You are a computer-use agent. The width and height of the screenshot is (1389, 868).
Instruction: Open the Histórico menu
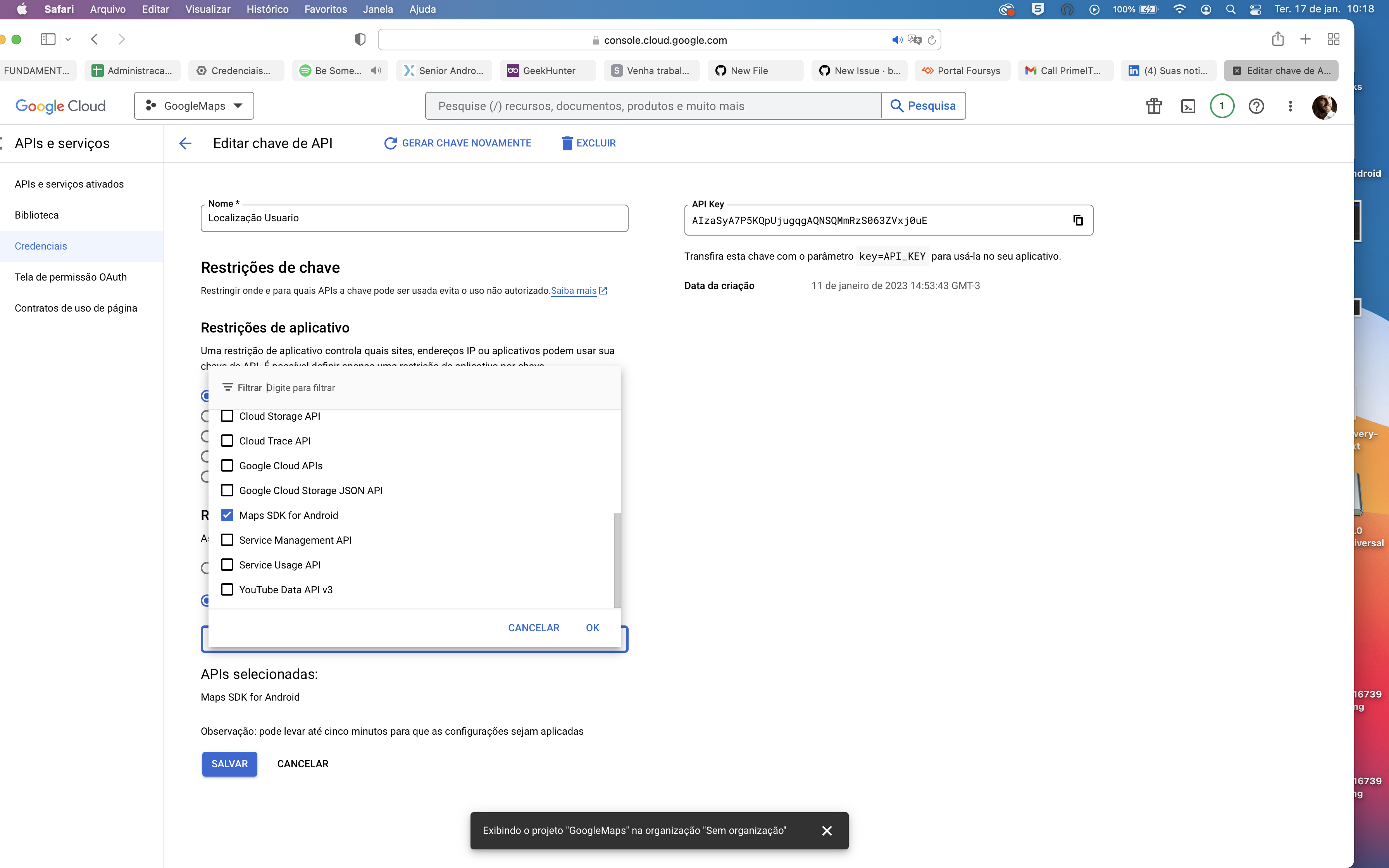point(267,9)
